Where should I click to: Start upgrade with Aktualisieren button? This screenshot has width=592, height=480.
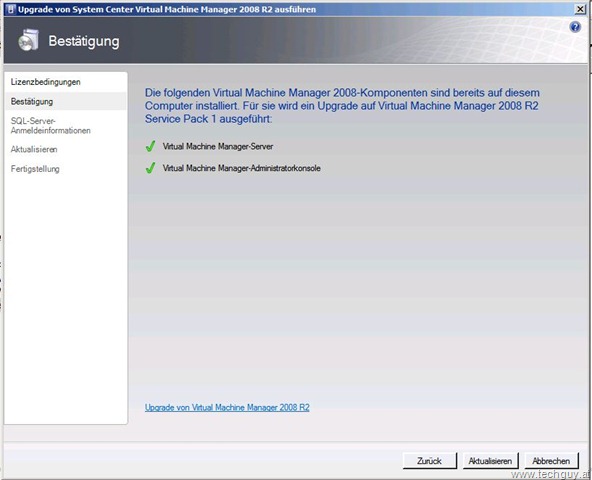[490, 461]
